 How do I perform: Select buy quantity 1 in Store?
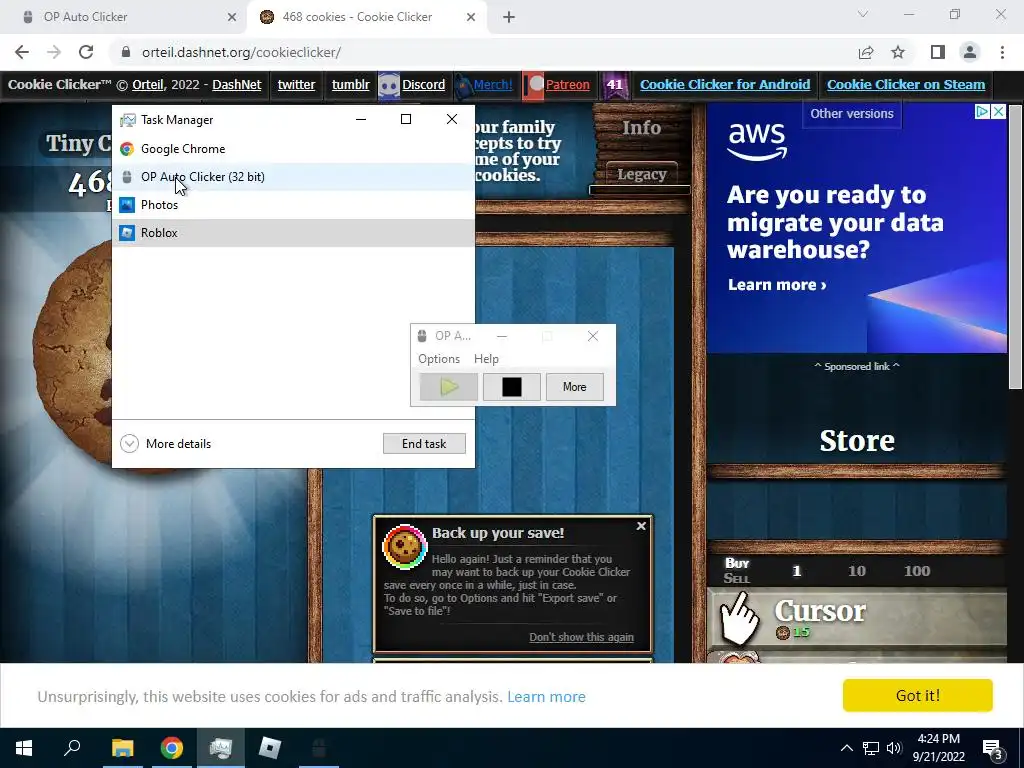click(x=797, y=571)
